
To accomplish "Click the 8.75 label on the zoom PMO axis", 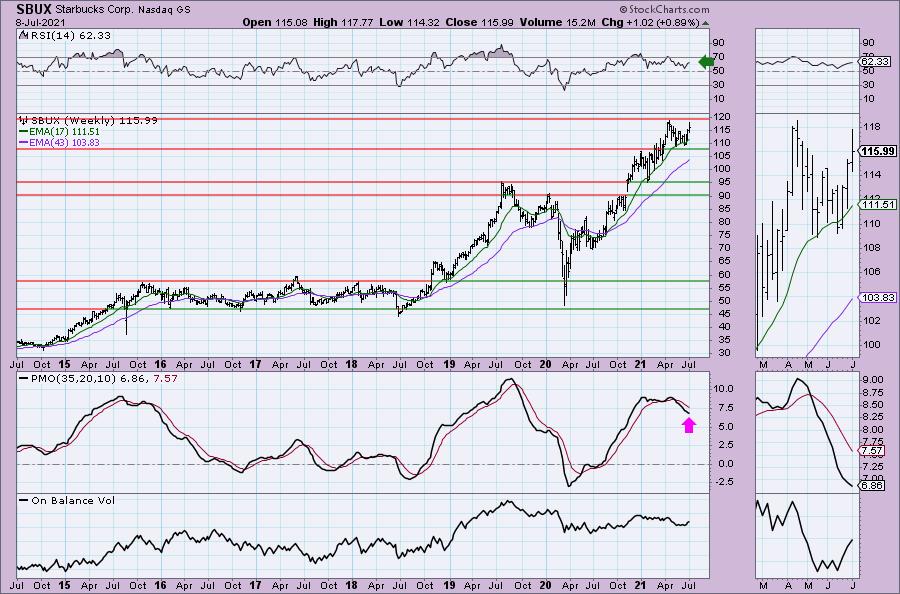I will pos(872,392).
